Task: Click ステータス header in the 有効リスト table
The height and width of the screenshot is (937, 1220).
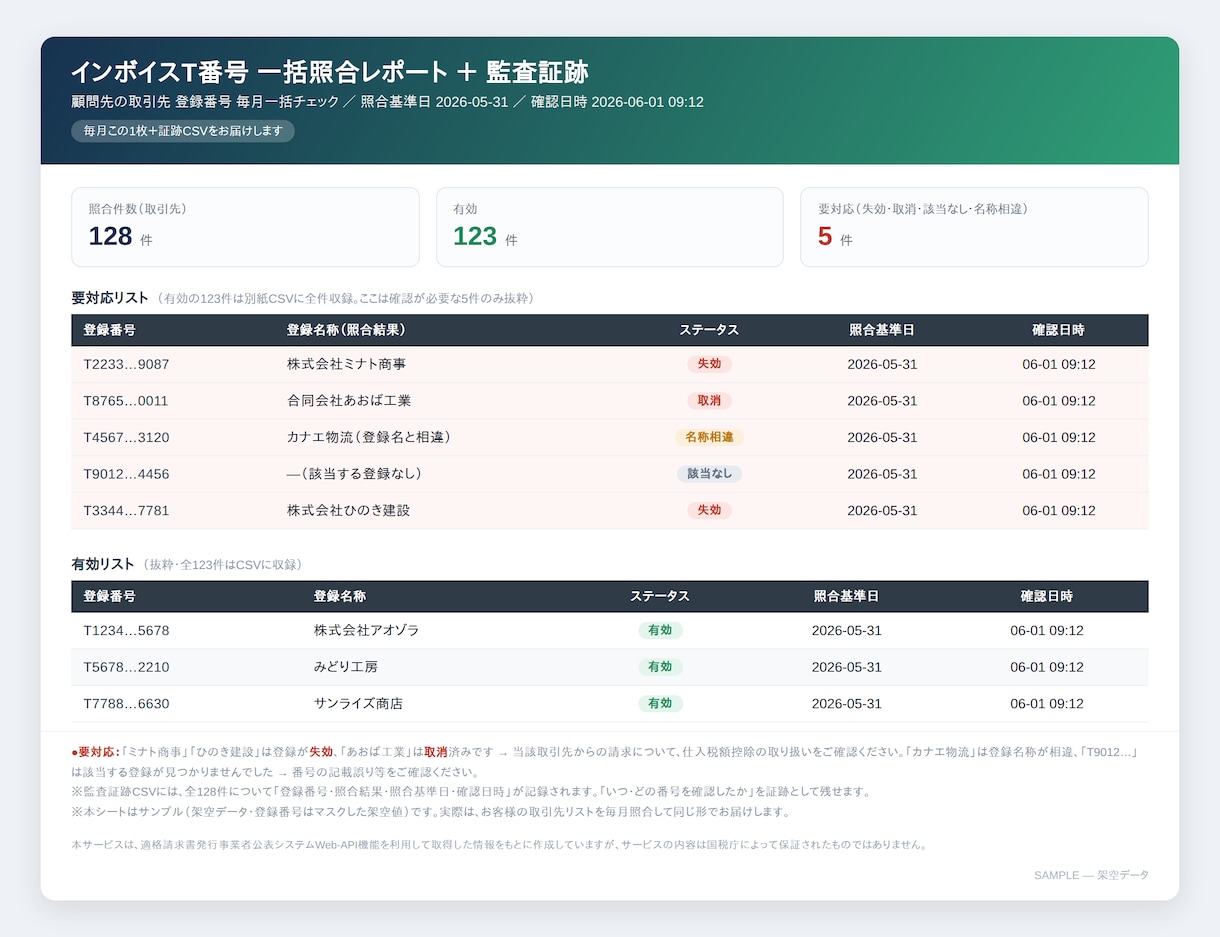Action: point(660,596)
